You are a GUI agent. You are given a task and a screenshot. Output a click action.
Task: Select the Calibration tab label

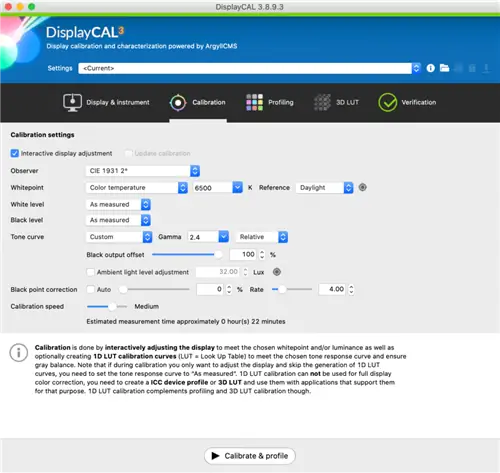pos(209,102)
